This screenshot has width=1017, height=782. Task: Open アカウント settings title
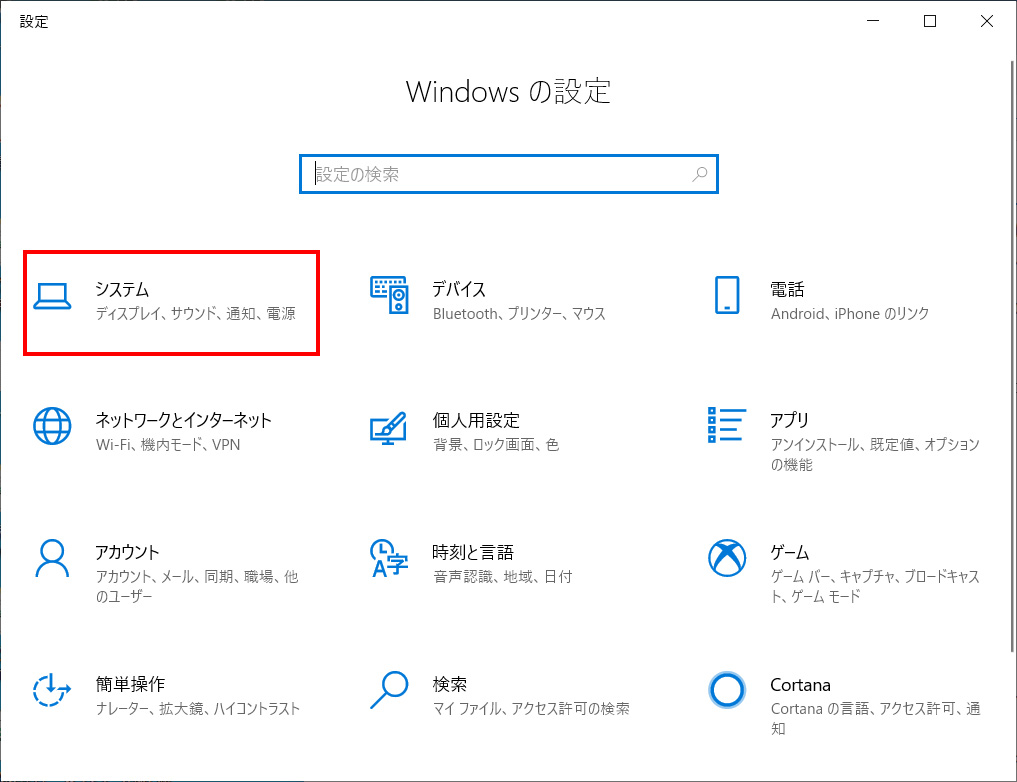click(x=127, y=552)
